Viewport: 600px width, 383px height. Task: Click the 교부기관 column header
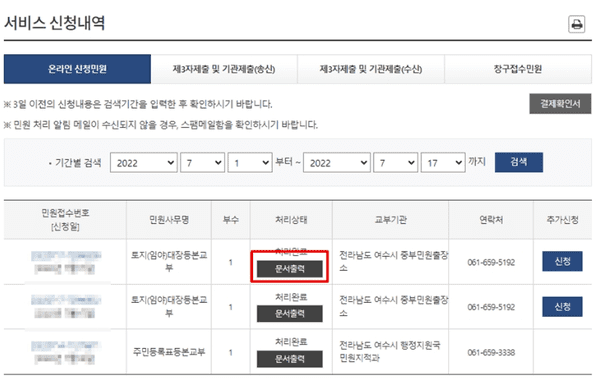click(390, 220)
